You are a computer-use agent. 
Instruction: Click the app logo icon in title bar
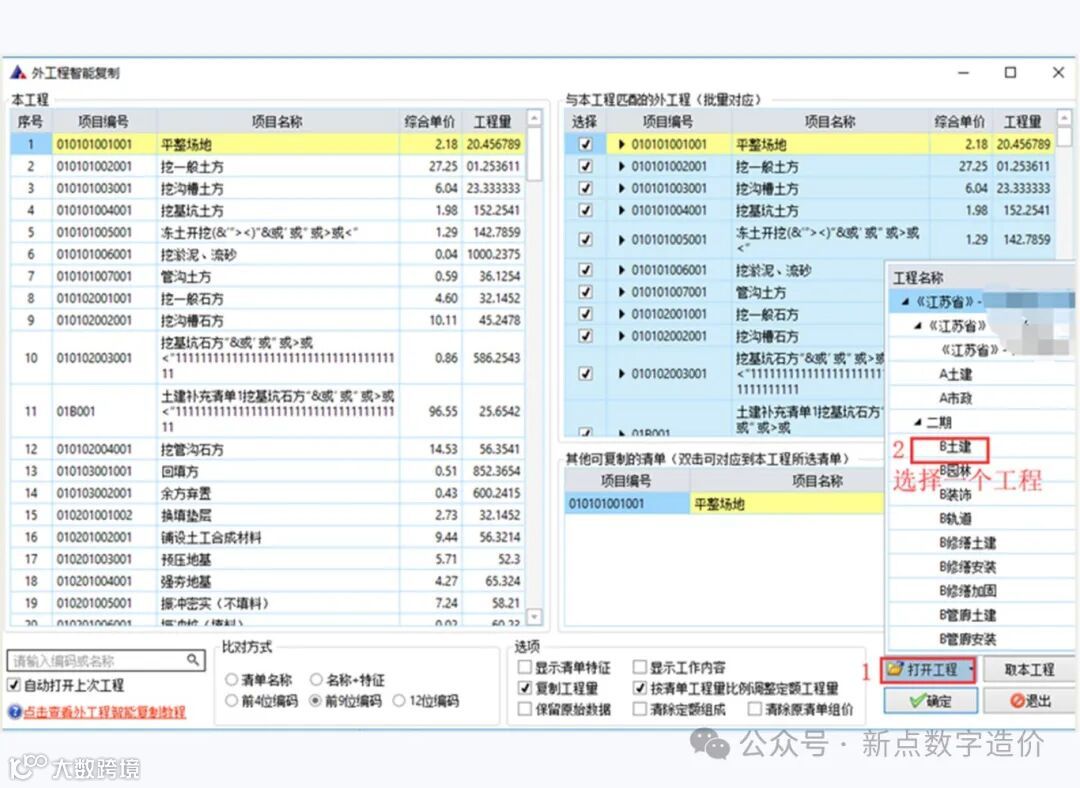click(x=18, y=72)
